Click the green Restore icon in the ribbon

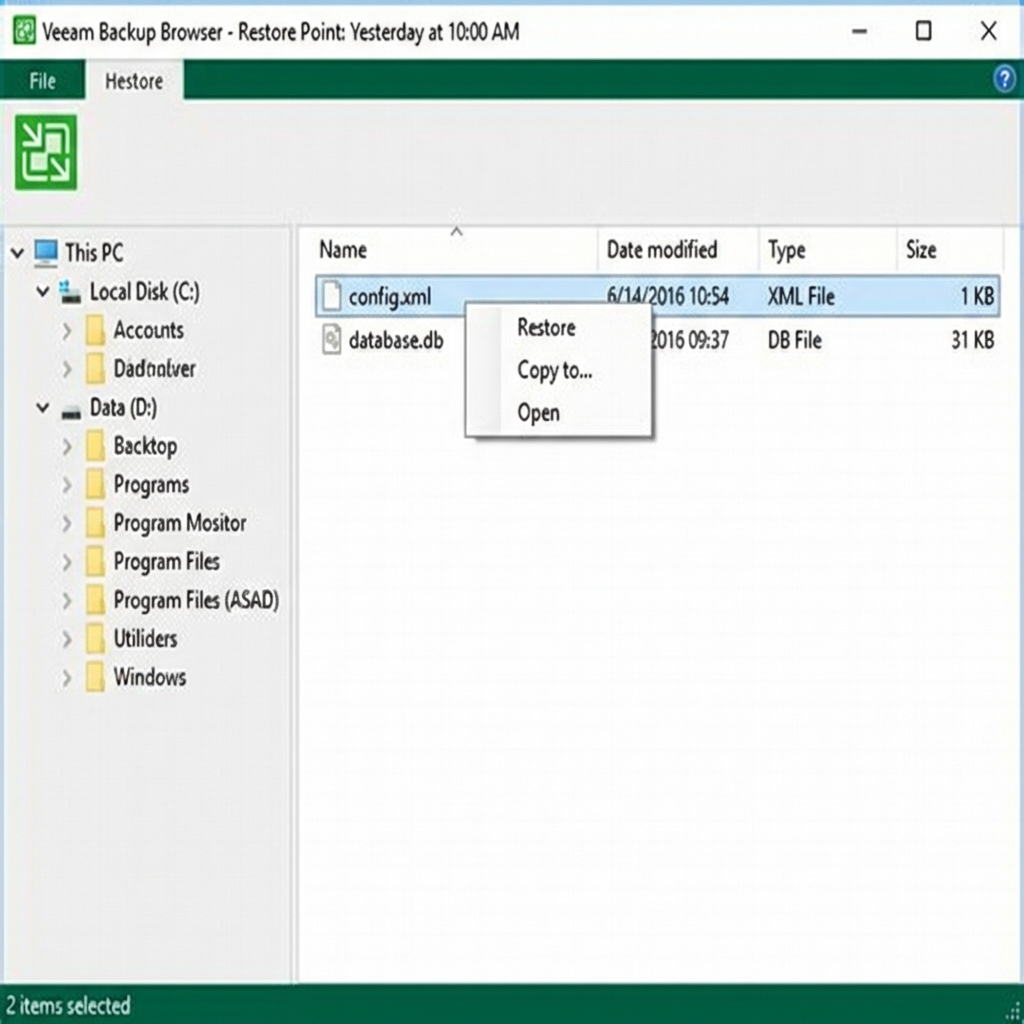point(45,150)
